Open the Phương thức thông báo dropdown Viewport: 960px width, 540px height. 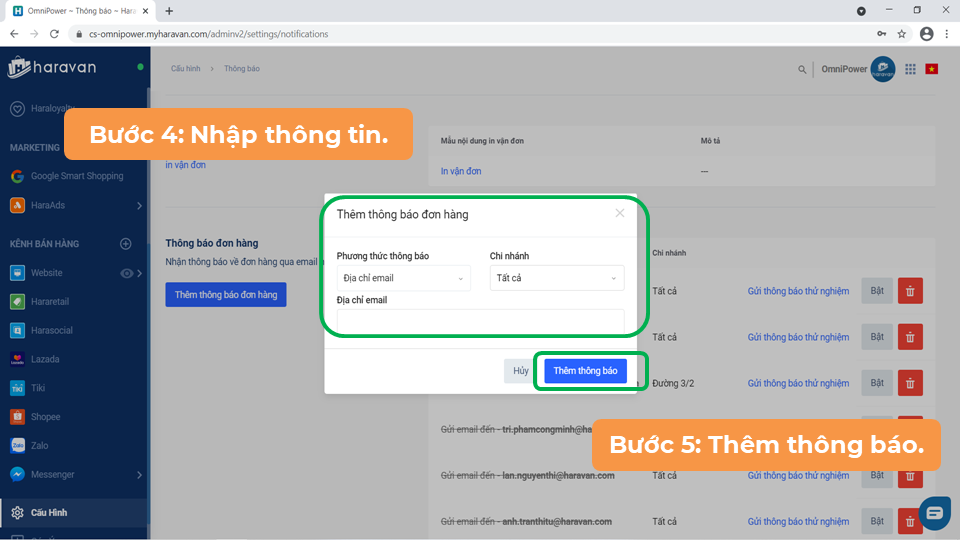(403, 278)
